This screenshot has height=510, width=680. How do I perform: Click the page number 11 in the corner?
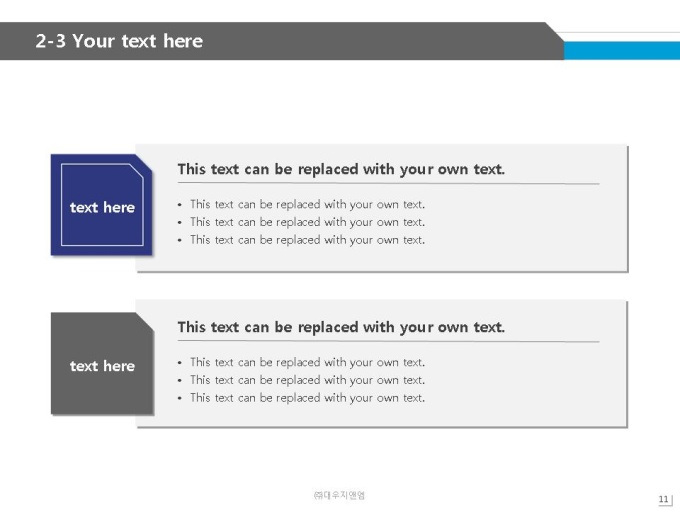(664, 499)
